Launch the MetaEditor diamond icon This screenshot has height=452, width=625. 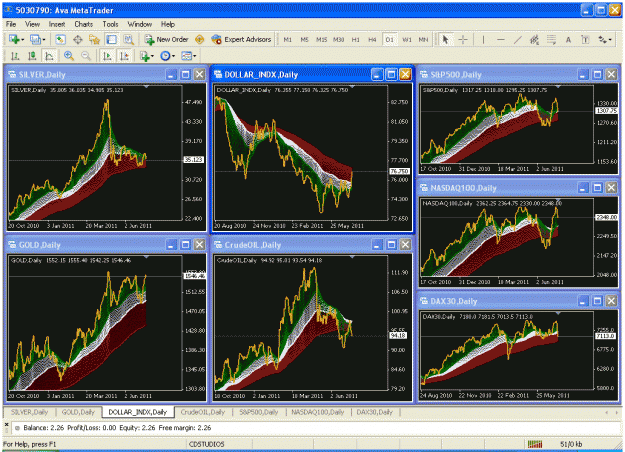(200, 39)
